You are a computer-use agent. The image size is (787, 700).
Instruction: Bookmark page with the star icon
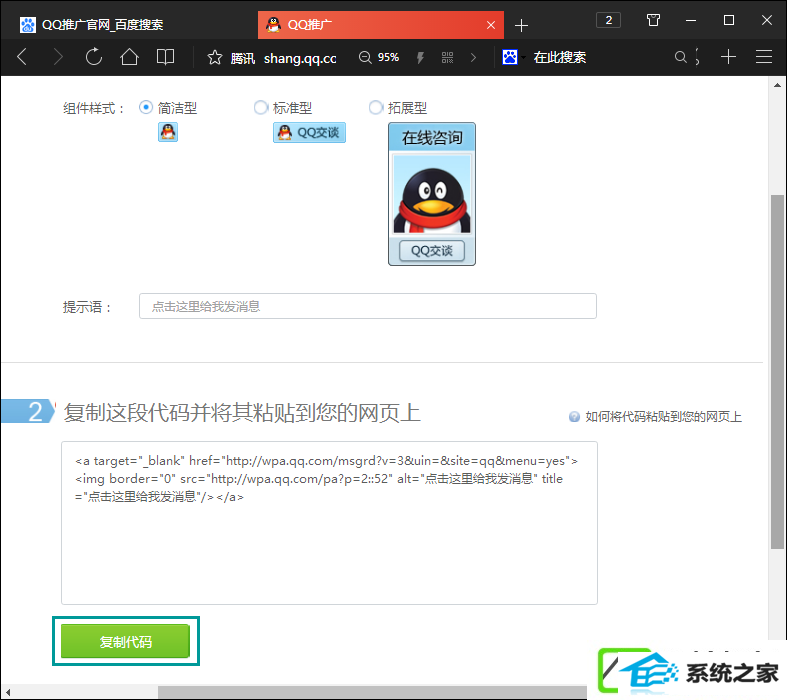pos(214,57)
